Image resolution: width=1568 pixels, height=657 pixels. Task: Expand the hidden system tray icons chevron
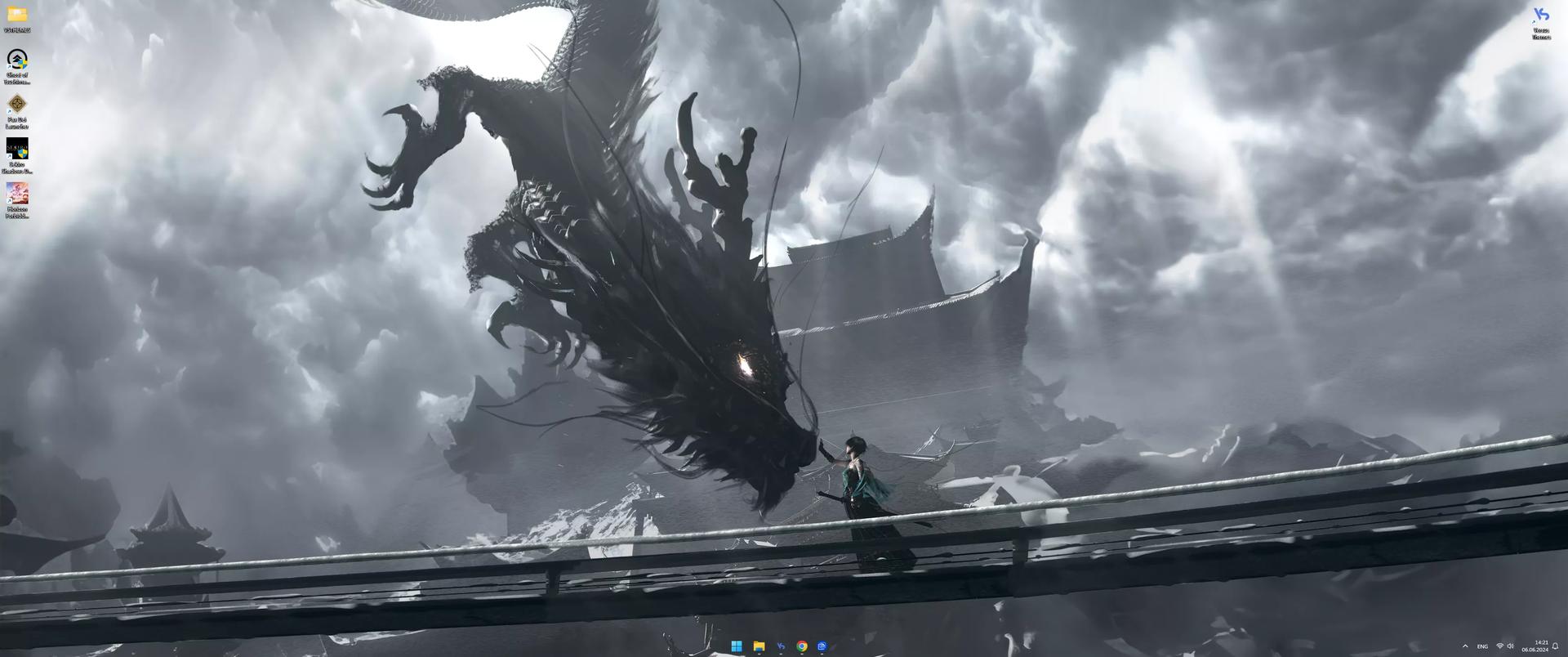coord(1465,646)
